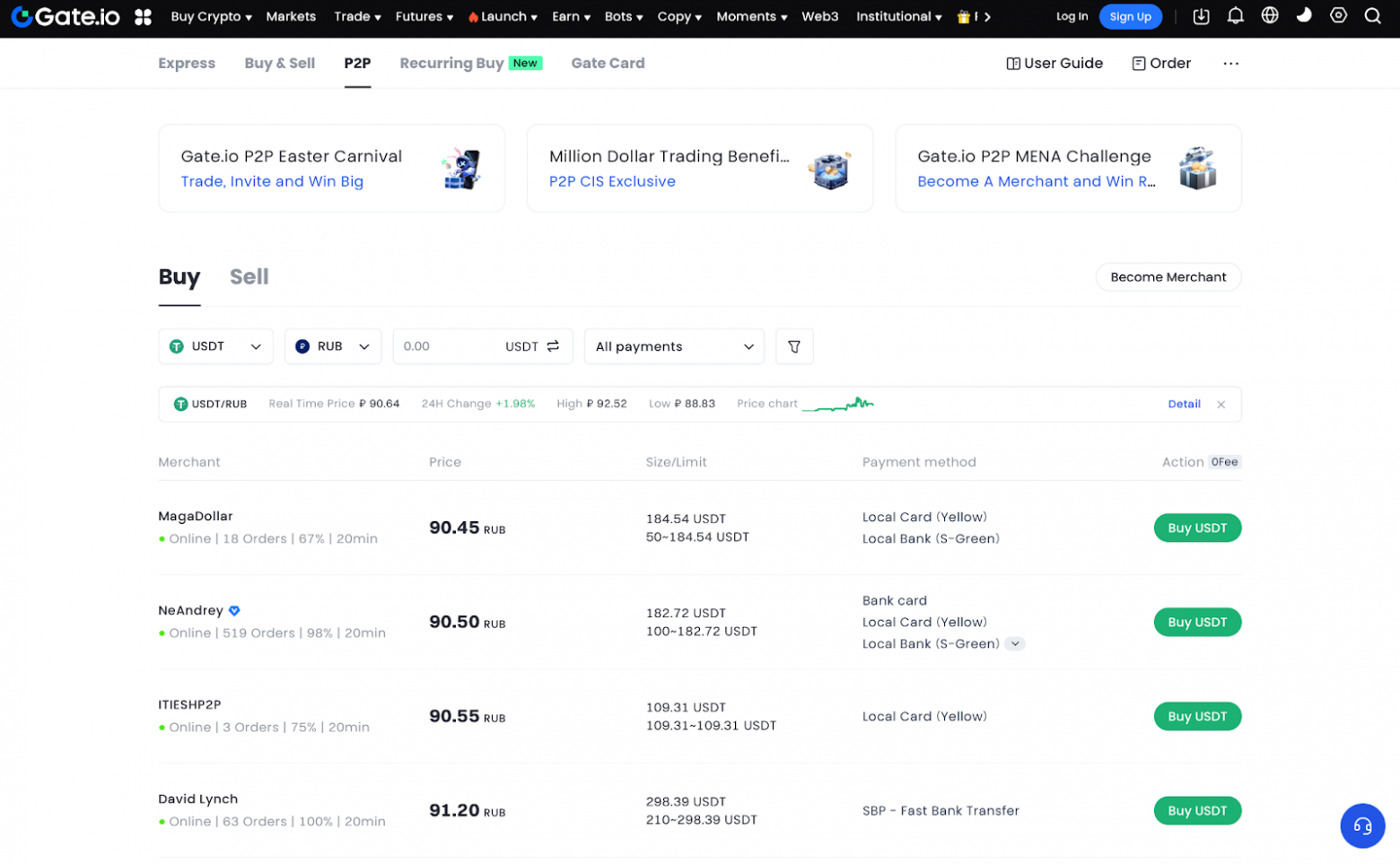This screenshot has height=864, width=1400.
Task: Open the RUB fiat currency dropdown
Action: coord(333,346)
